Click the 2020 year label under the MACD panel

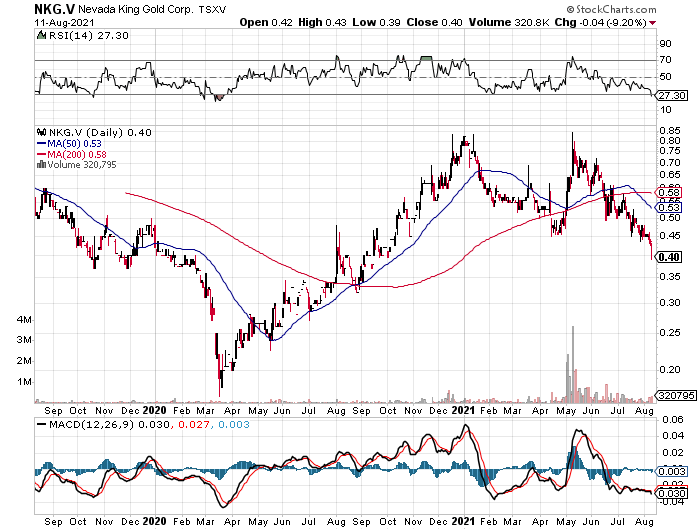(x=154, y=521)
